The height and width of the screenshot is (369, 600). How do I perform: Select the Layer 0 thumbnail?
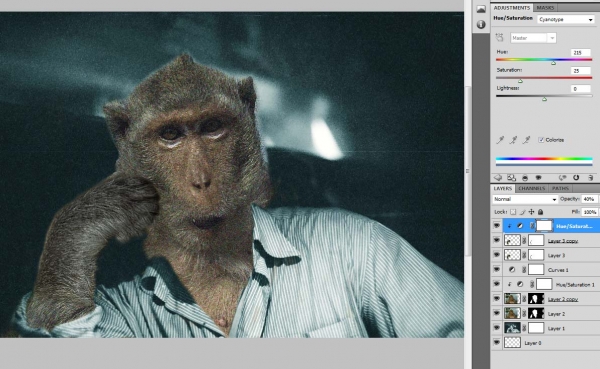(x=512, y=343)
